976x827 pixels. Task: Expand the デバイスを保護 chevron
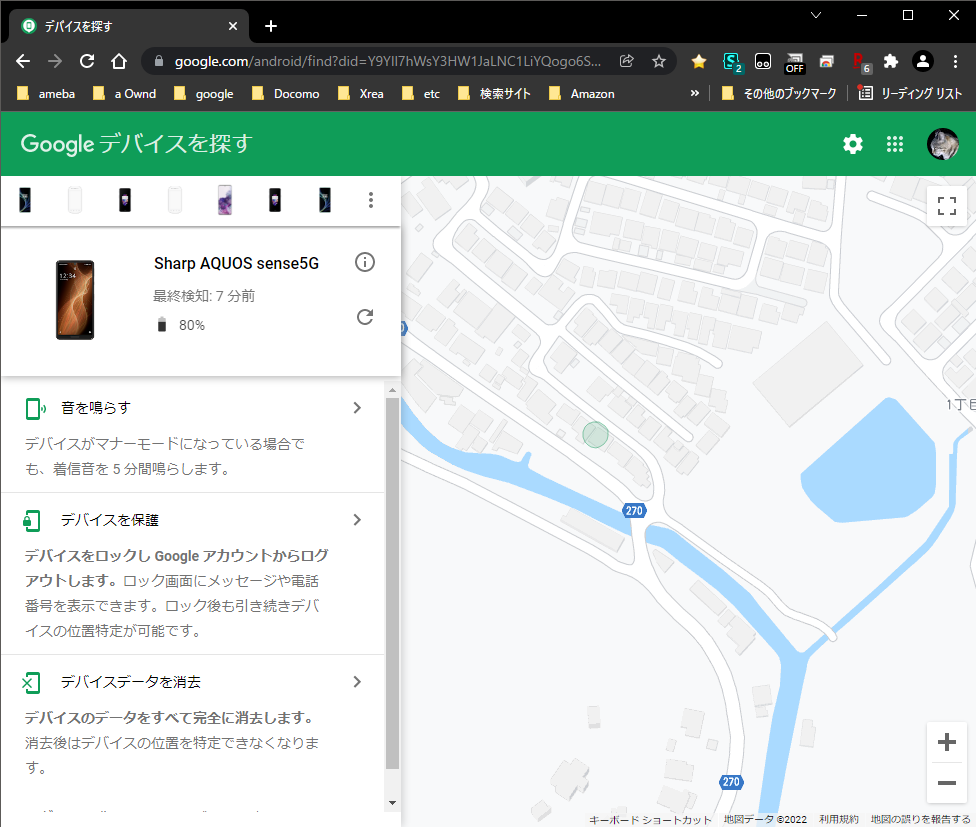point(357,520)
